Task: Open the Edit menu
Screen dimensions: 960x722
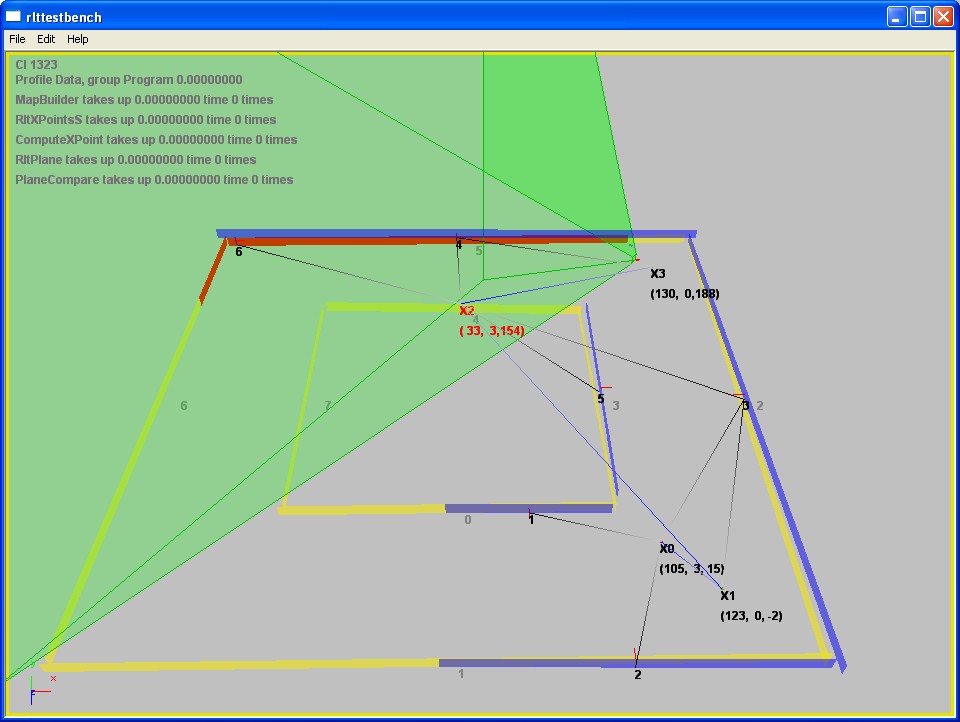Action: (46, 39)
